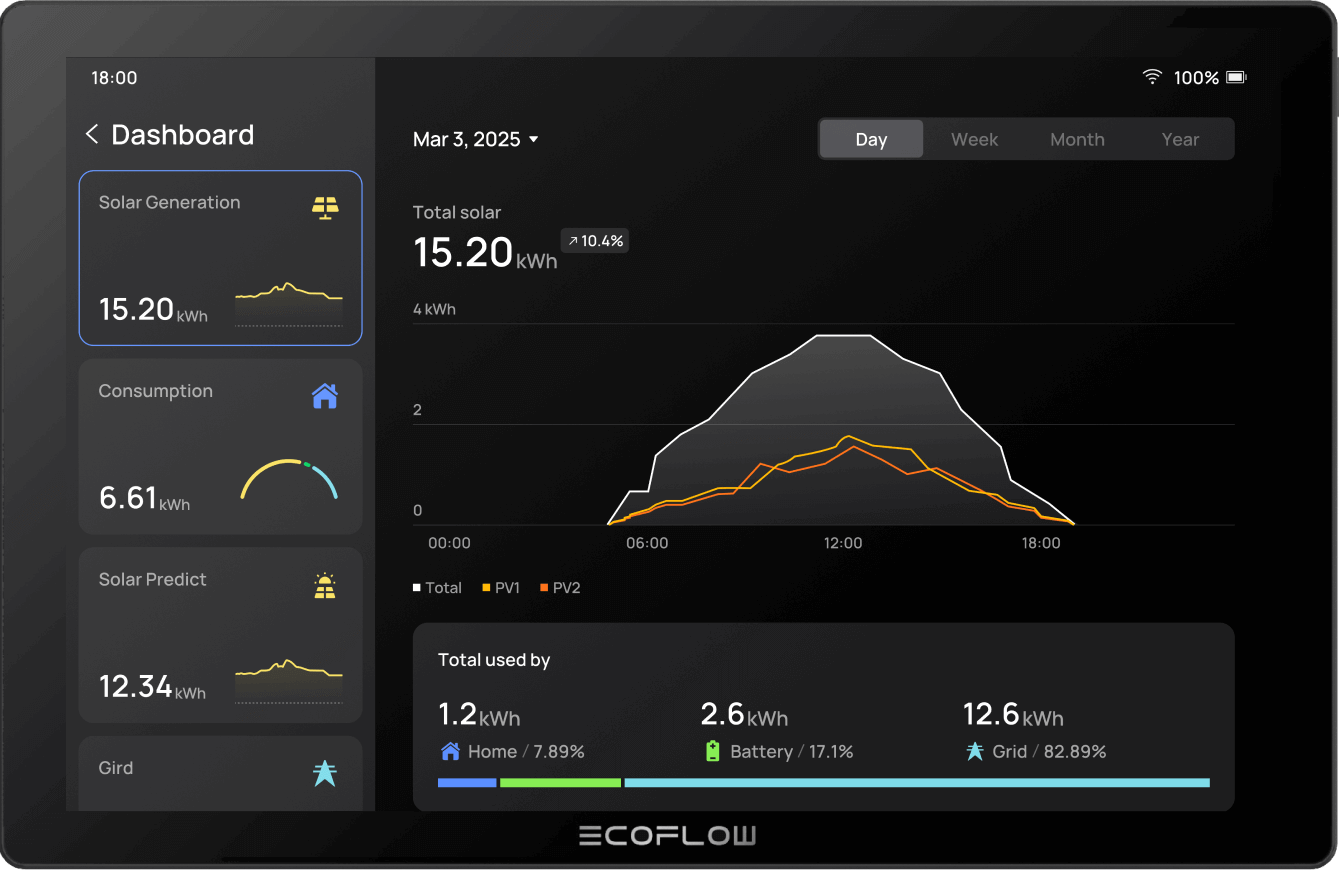
Task: Click the Home icon in Total used by
Action: 450,751
